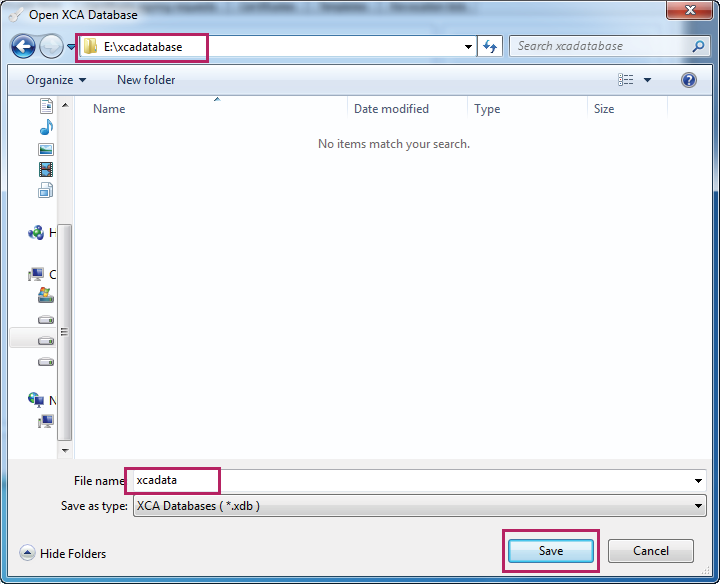This screenshot has width=720, height=584.
Task: Click the magnifying glass search icon
Action: (x=698, y=46)
